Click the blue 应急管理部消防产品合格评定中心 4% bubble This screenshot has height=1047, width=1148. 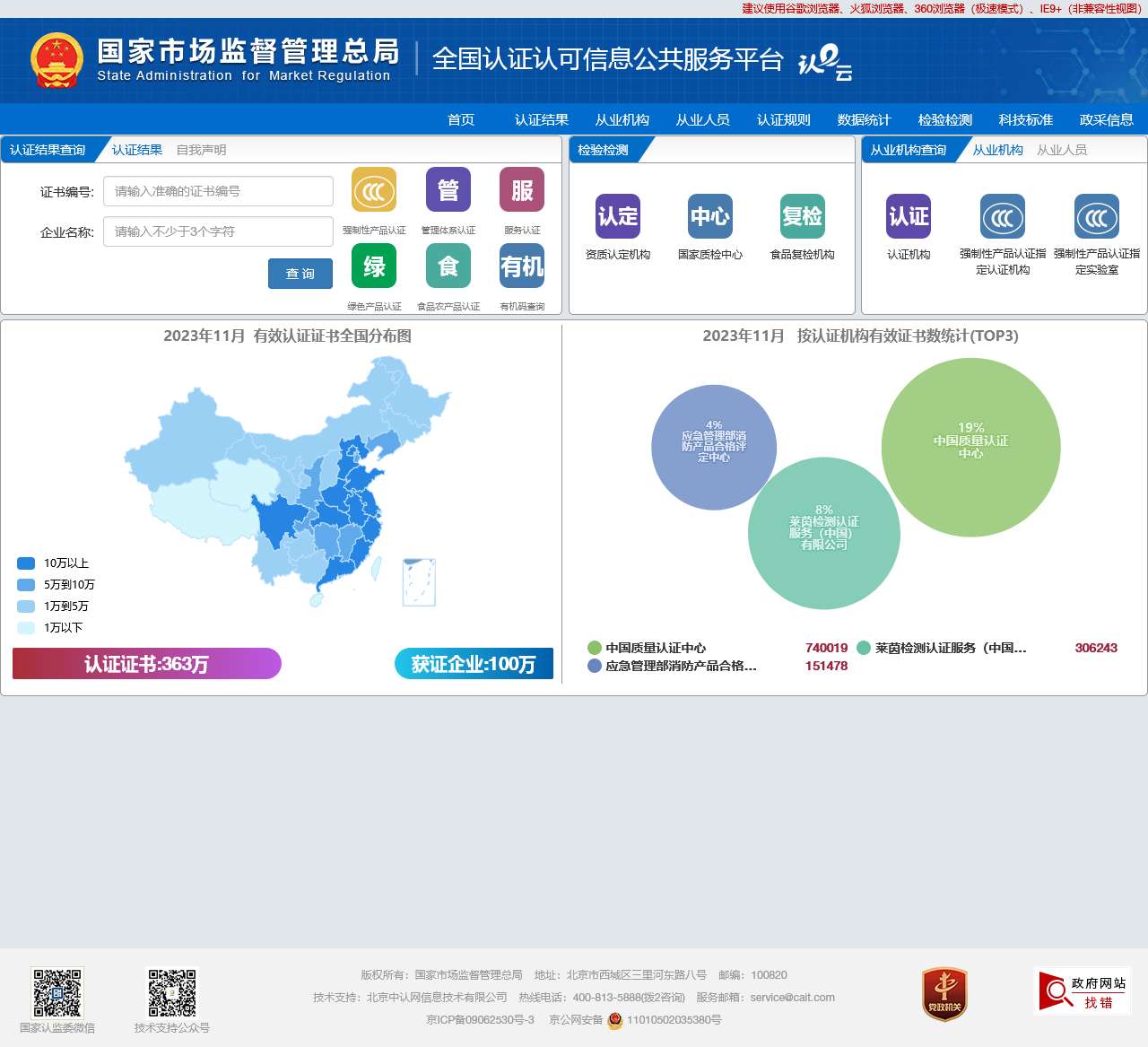(x=714, y=448)
